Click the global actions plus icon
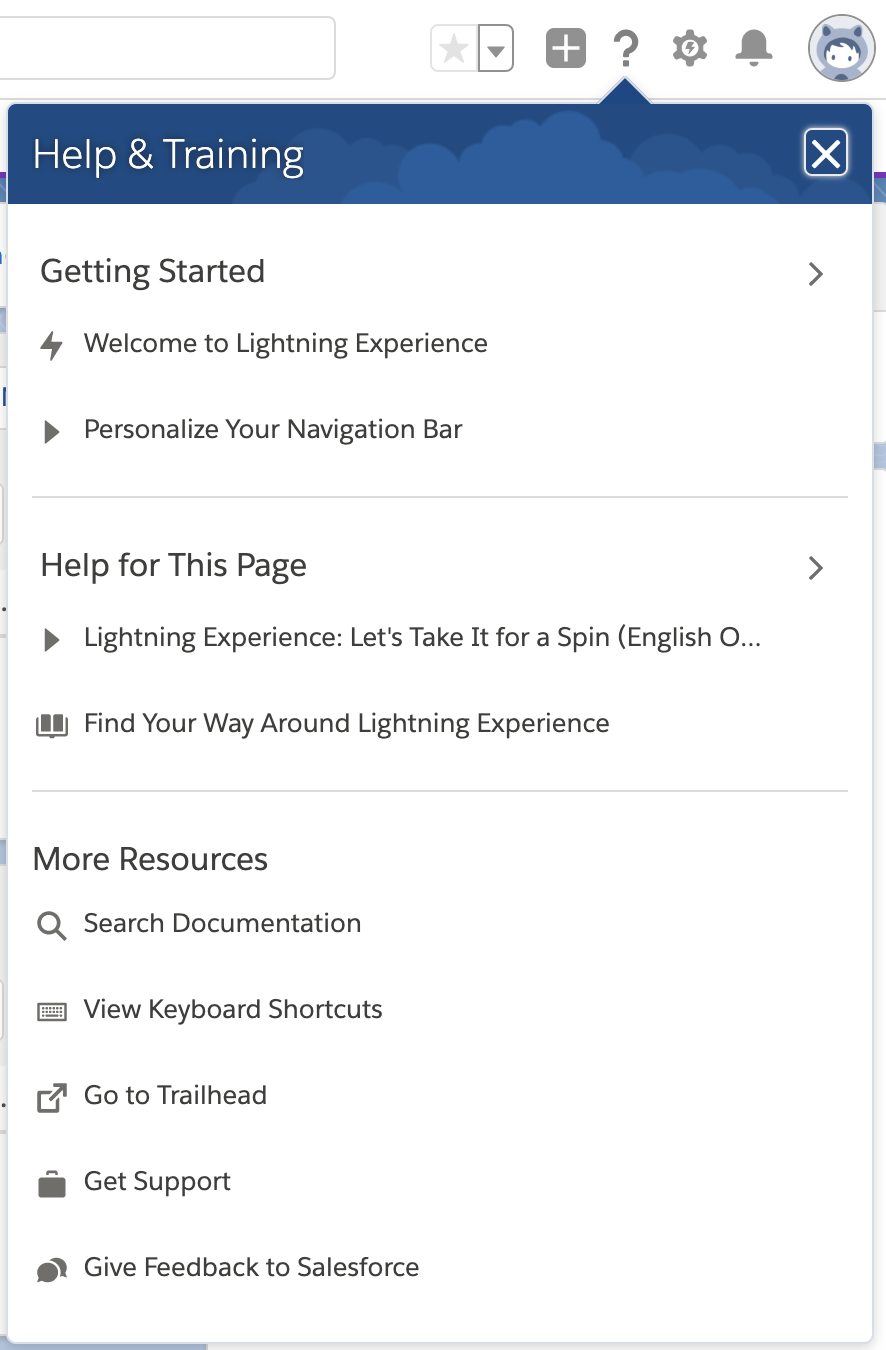 (x=565, y=48)
